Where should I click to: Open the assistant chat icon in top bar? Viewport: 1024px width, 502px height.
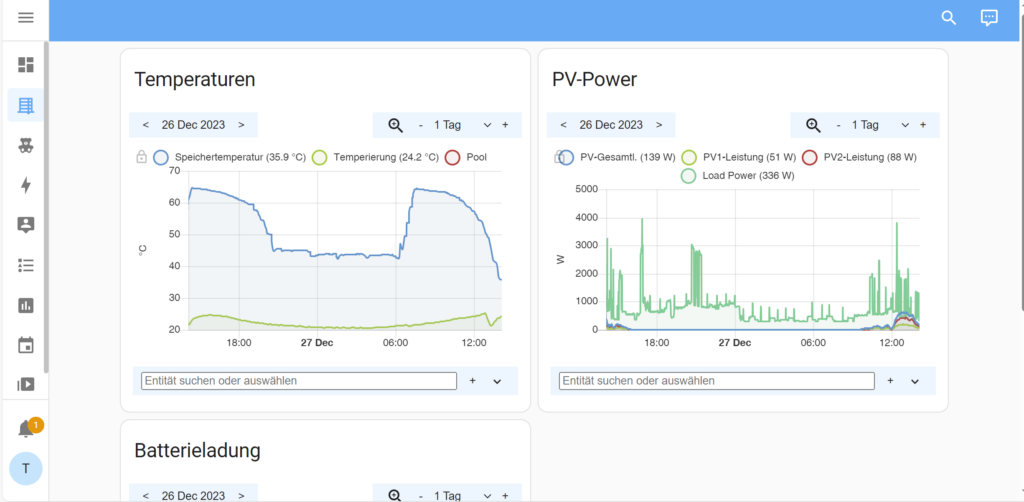coord(989,18)
